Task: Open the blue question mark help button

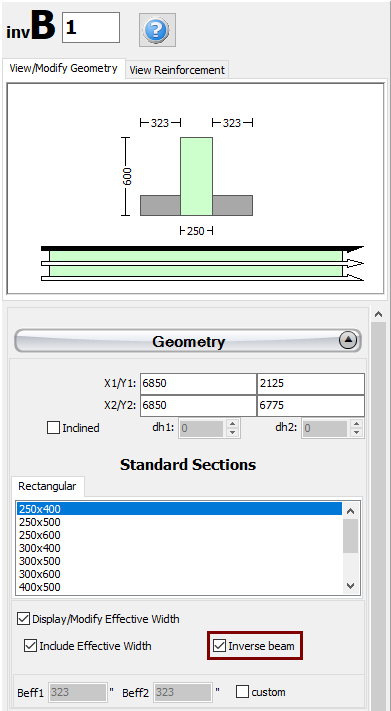Action: 157,30
